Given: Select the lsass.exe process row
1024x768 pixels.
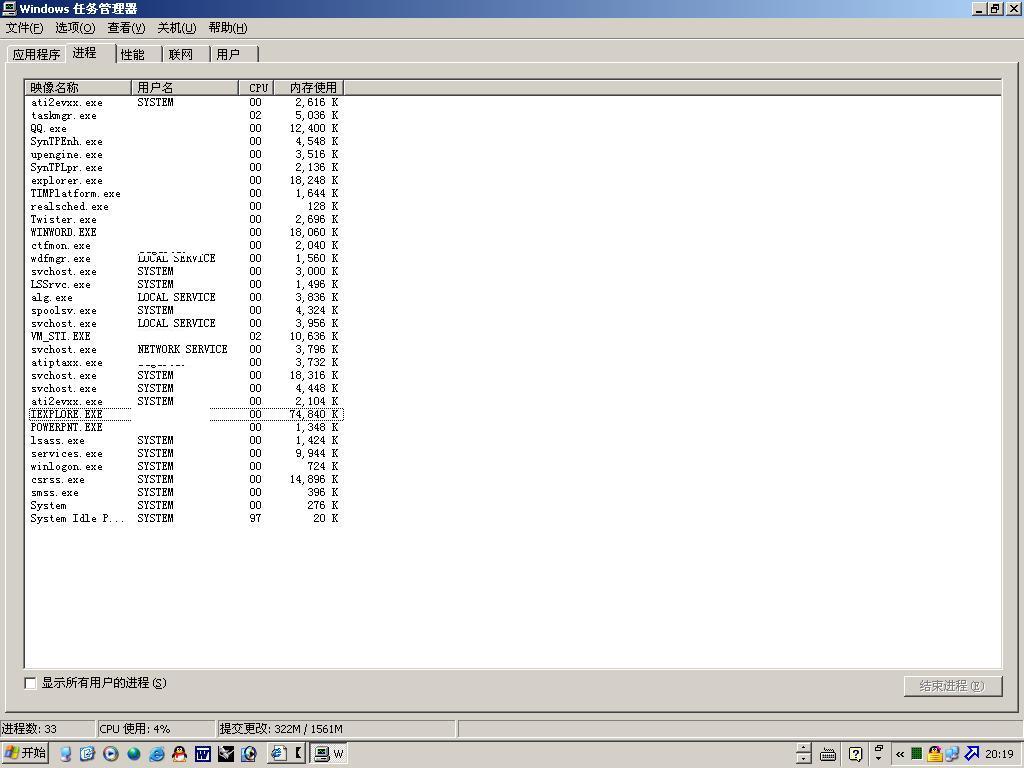Looking at the screenshot, I should (185, 440).
